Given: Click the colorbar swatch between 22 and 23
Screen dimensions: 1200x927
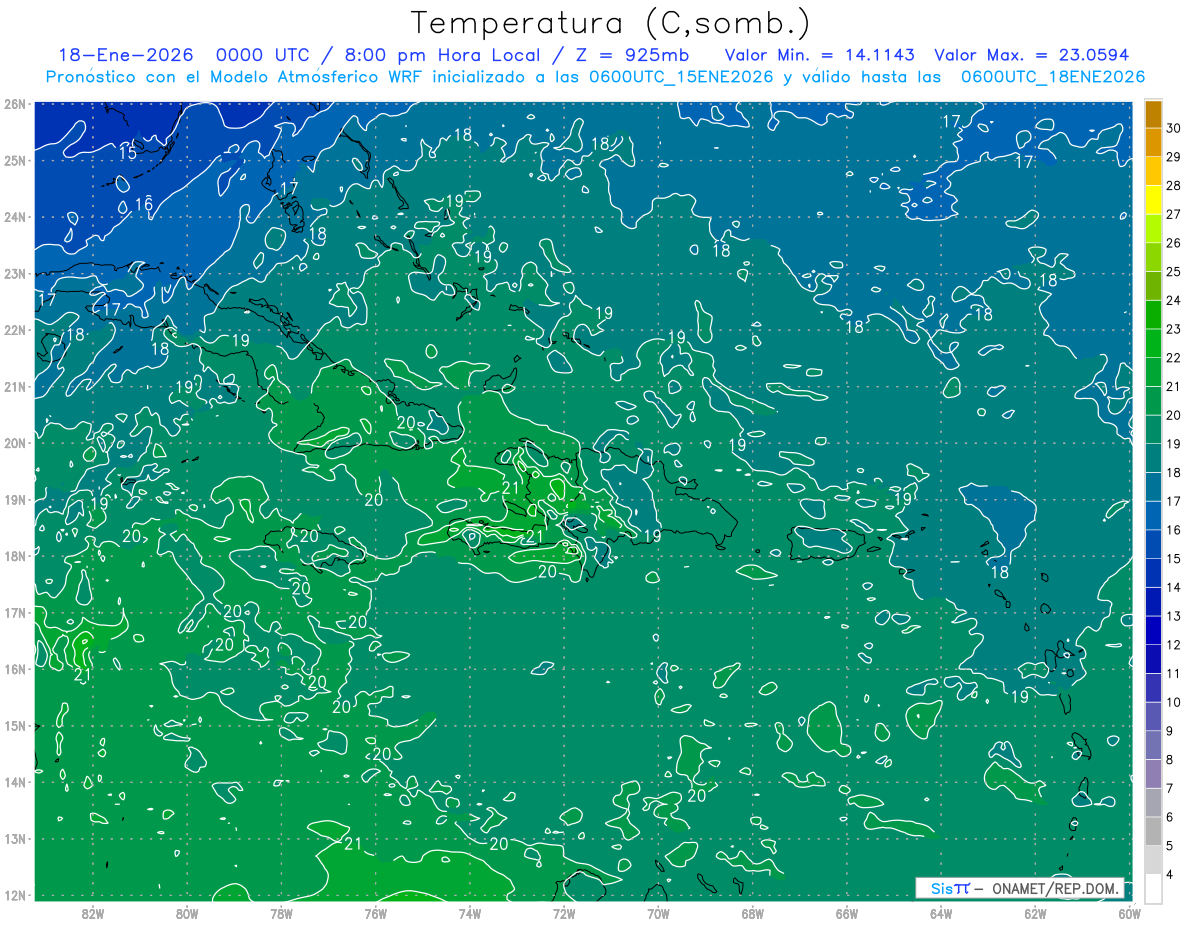Looking at the screenshot, I should (1153, 343).
